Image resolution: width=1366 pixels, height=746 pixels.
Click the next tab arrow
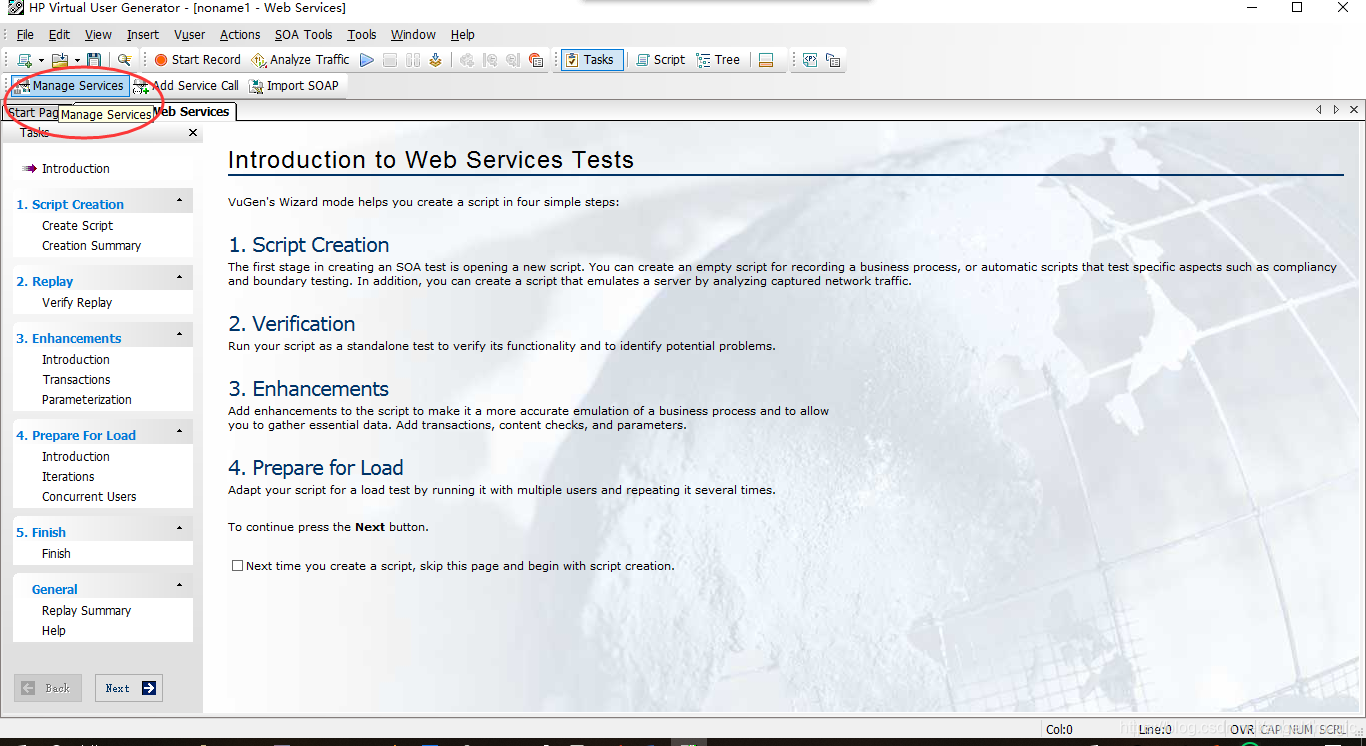(x=1336, y=110)
